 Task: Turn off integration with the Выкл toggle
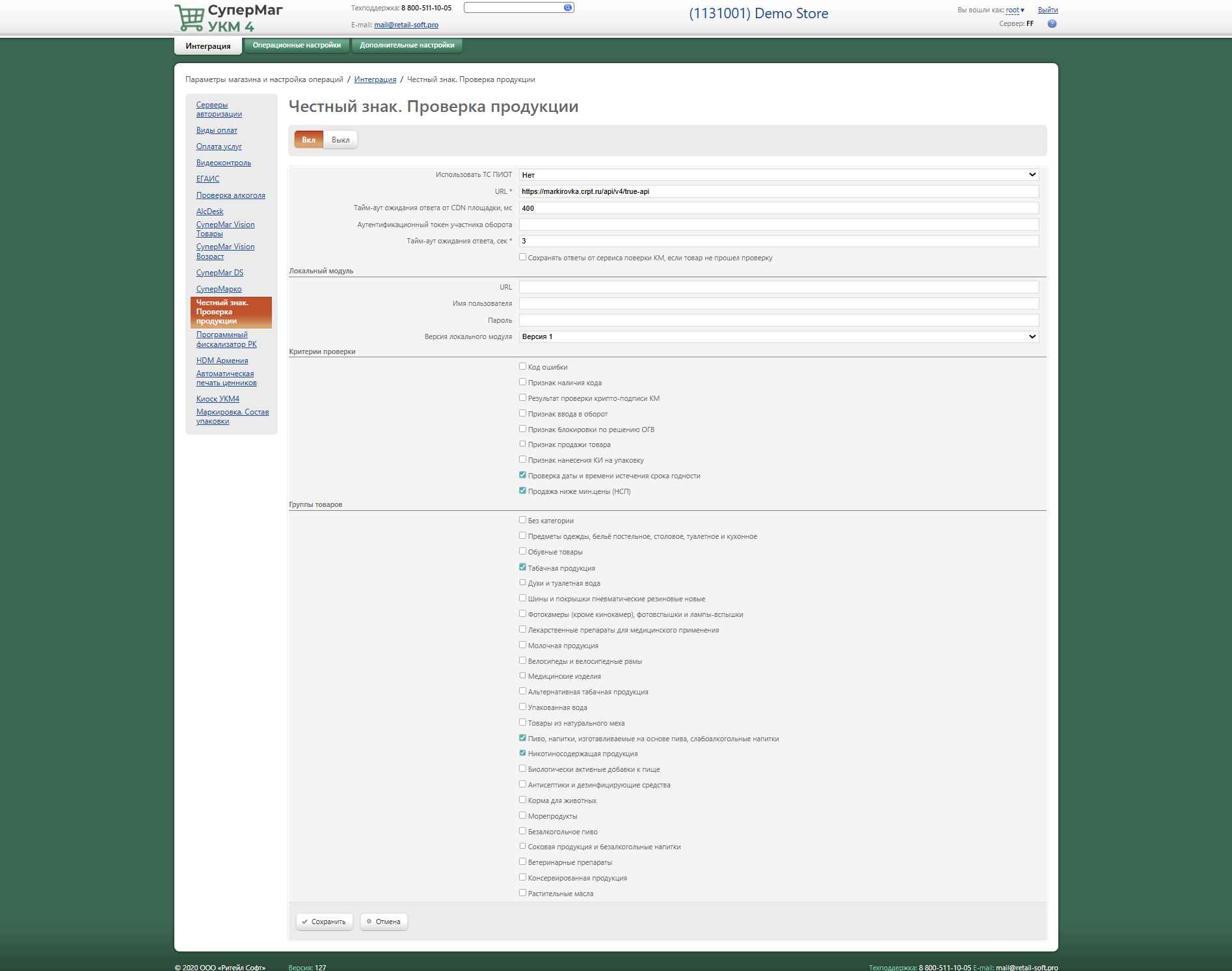[x=340, y=140]
